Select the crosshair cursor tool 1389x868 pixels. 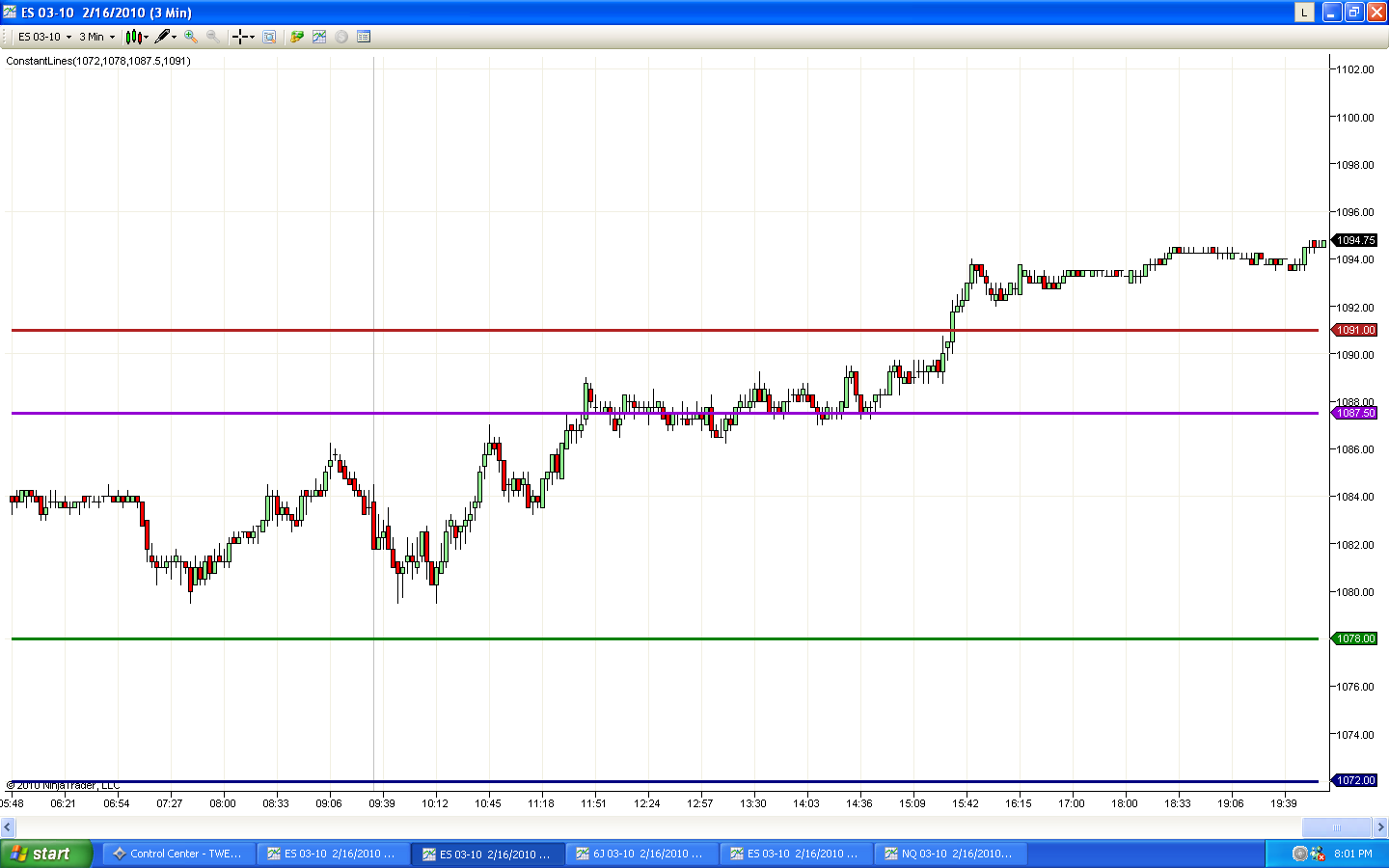click(240, 37)
